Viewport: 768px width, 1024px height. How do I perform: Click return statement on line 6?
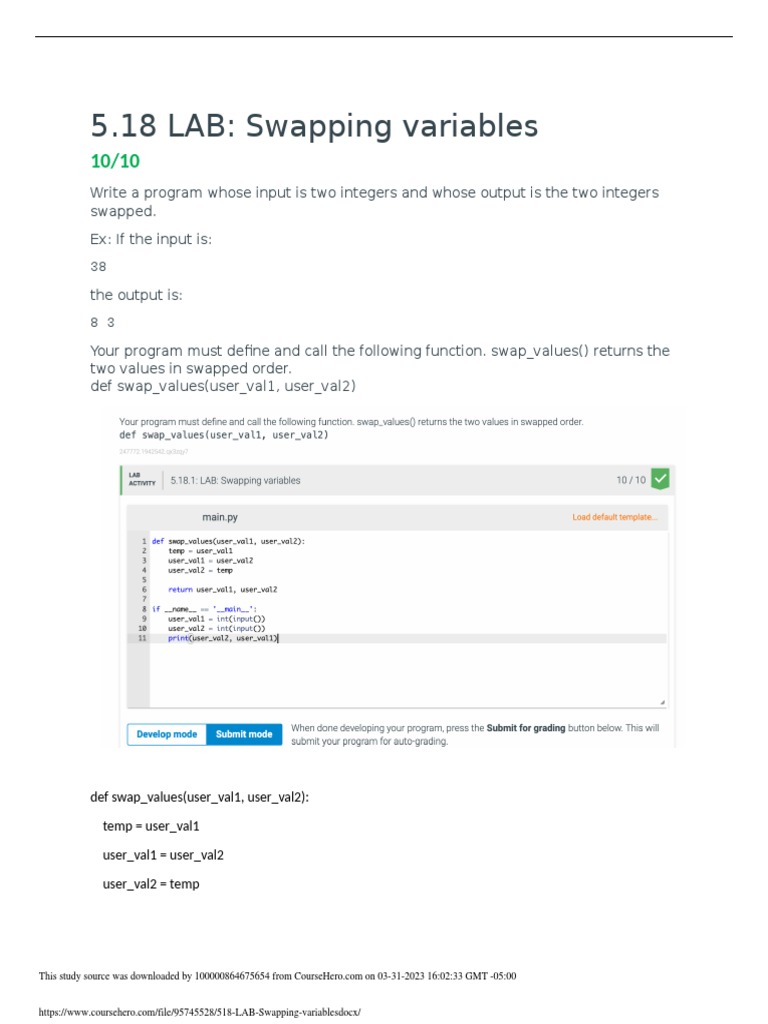tap(222, 589)
